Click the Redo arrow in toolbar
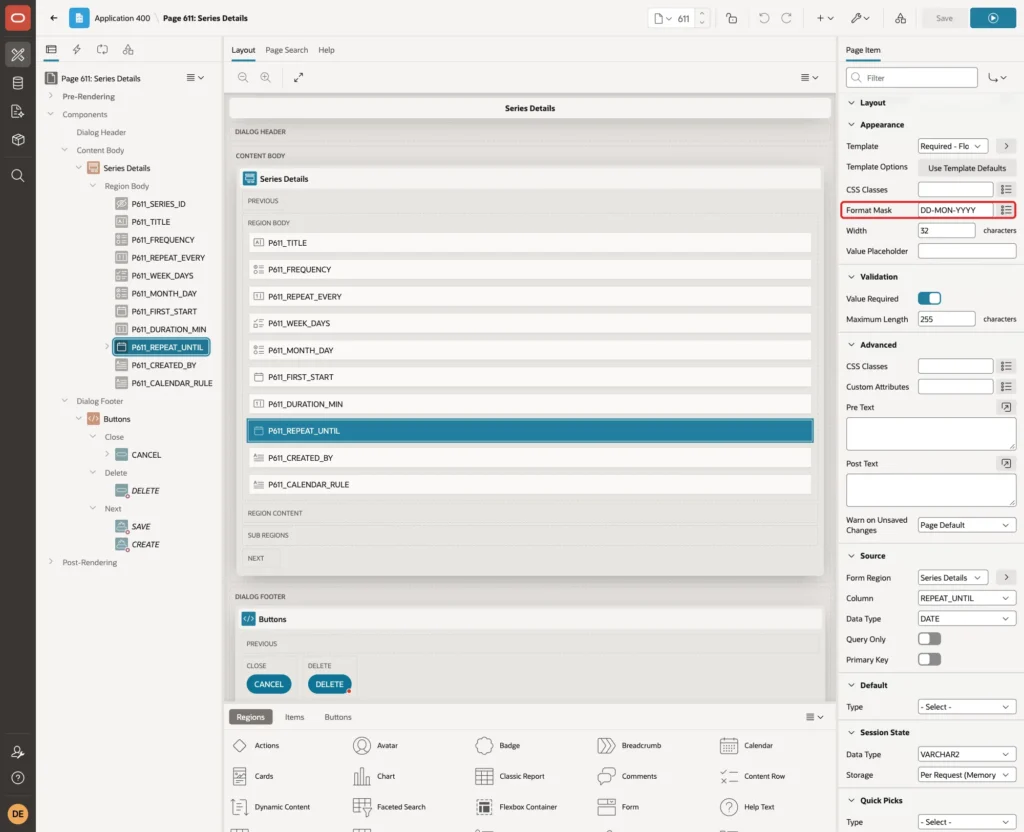This screenshot has height=832, width=1024. tap(786, 18)
